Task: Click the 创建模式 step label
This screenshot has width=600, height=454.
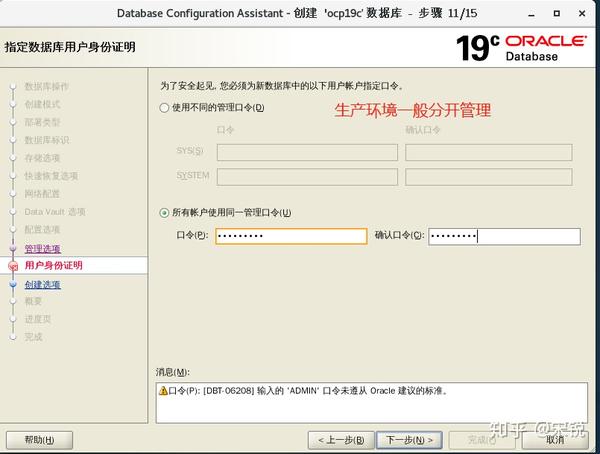Action: [42, 104]
